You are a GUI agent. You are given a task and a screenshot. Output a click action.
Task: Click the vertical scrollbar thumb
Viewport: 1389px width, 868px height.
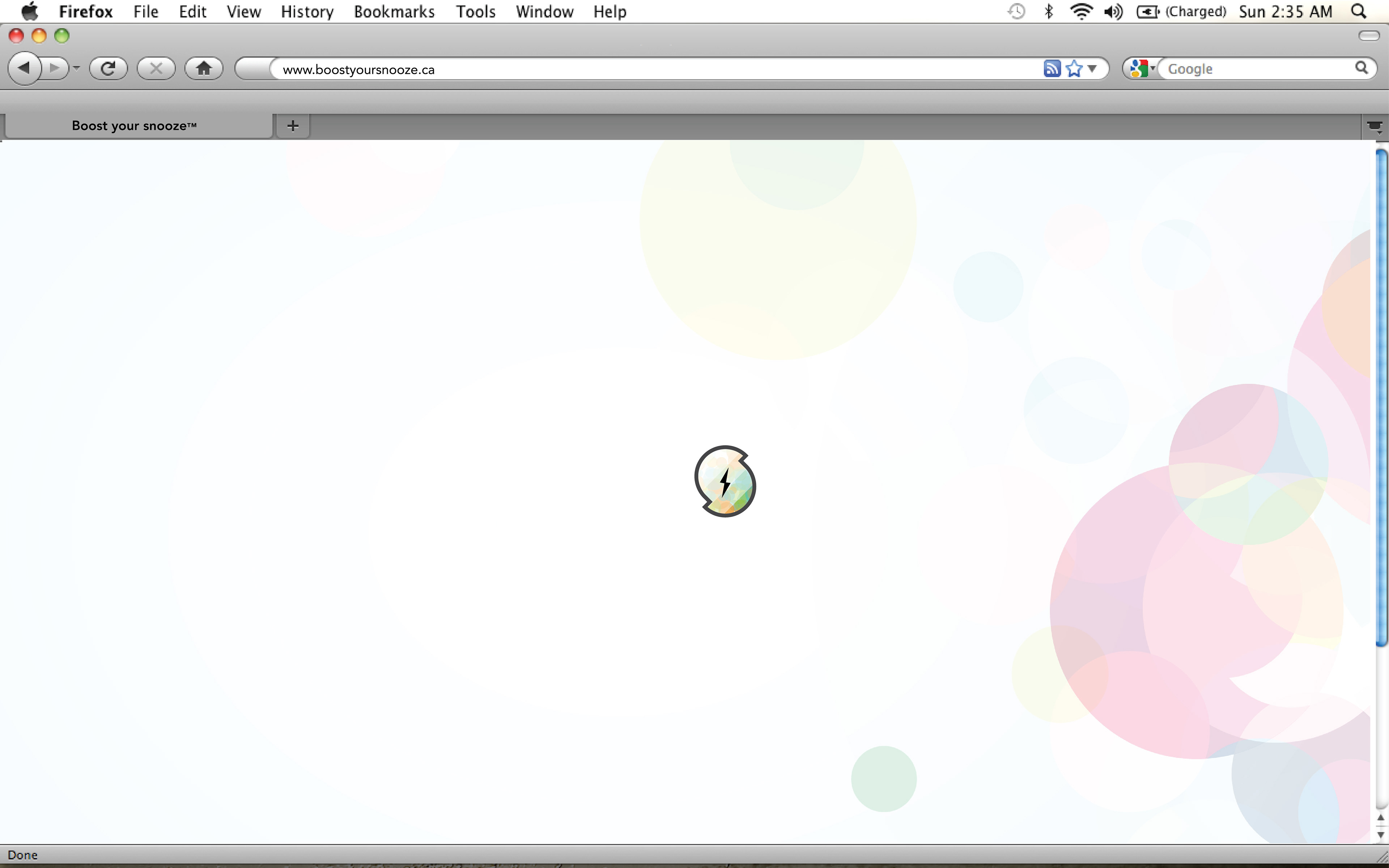1381,397
